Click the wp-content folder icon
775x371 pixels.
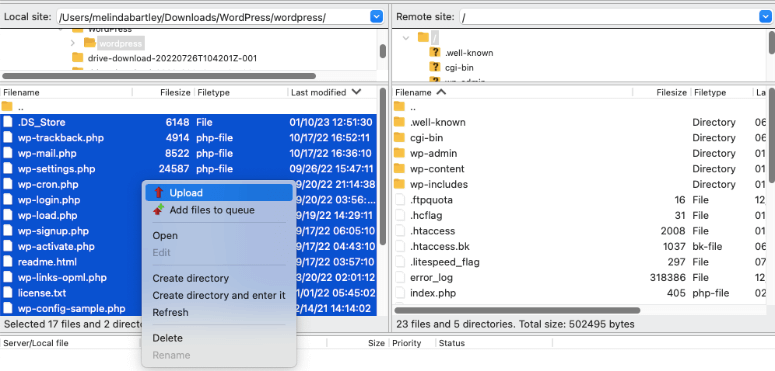coord(399,168)
